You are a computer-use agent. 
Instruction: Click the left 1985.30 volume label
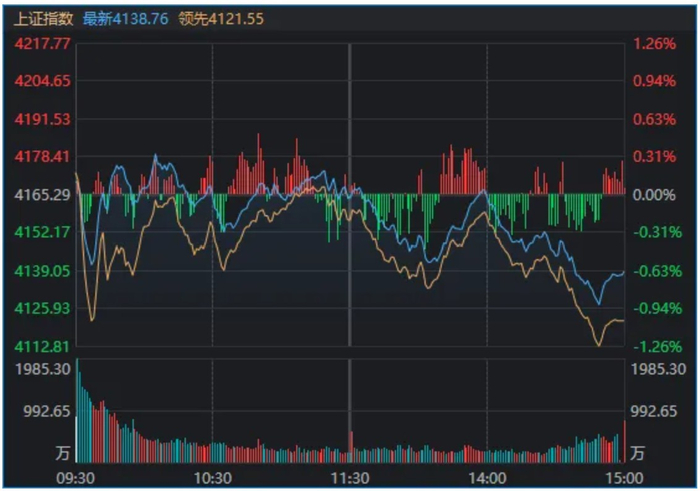(43, 369)
